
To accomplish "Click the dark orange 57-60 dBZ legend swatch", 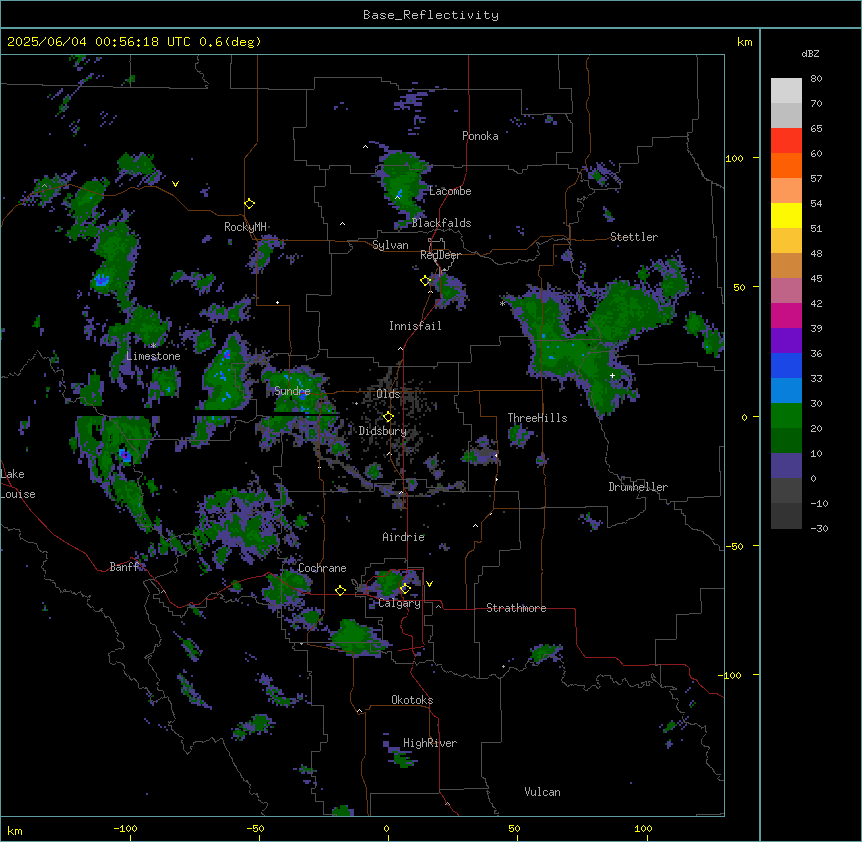I will [x=786, y=166].
